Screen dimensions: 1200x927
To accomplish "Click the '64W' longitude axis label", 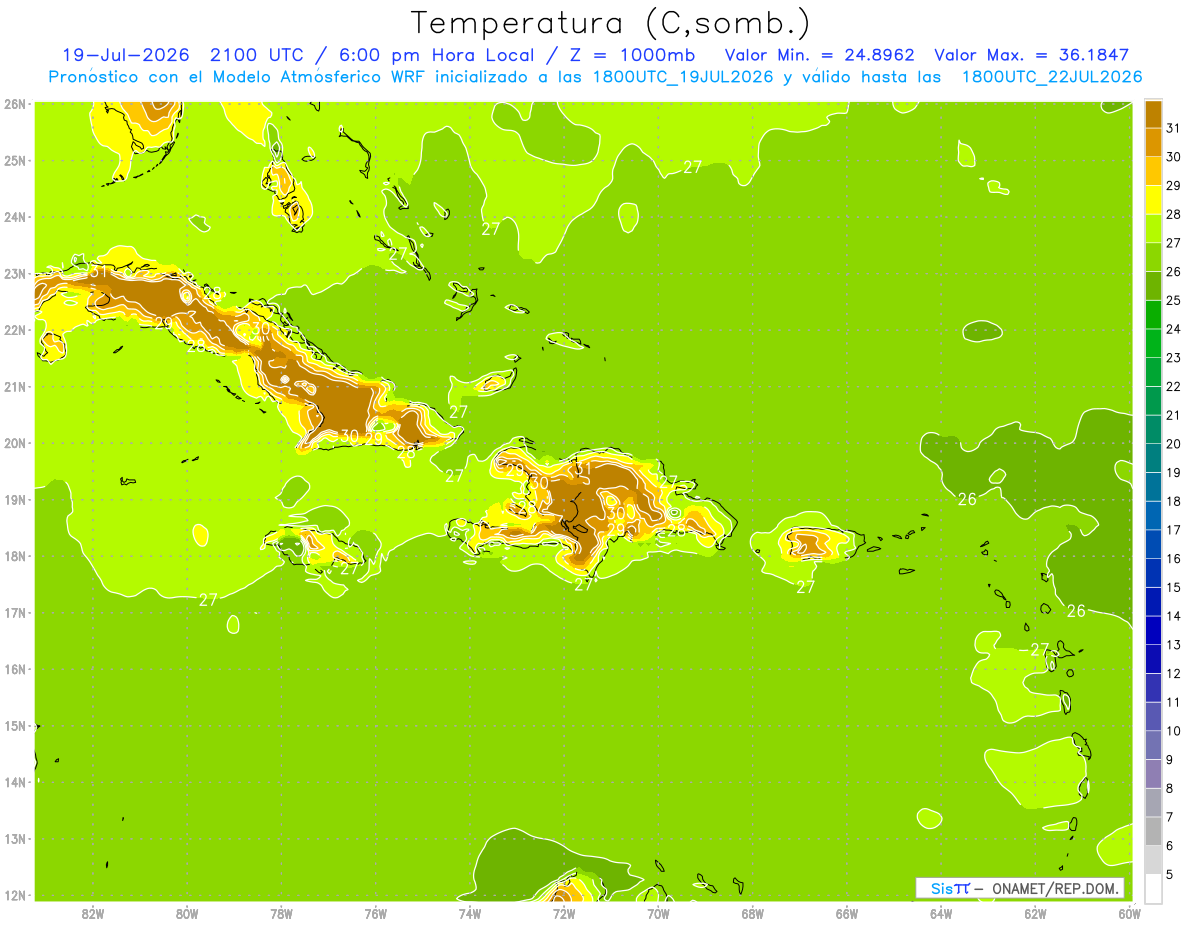I will (941, 914).
